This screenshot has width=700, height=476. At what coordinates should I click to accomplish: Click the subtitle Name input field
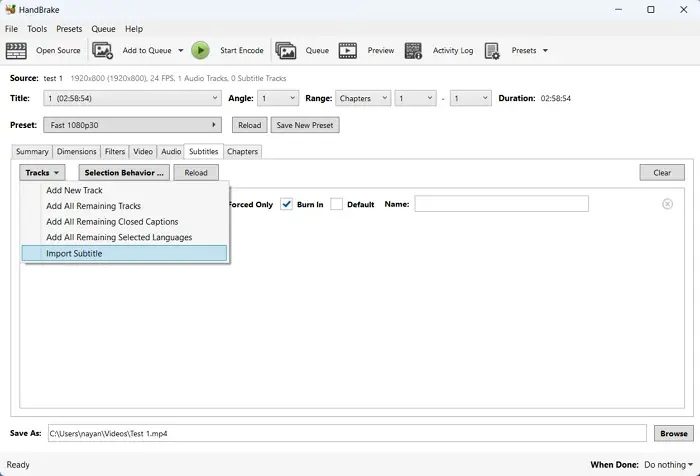click(x=501, y=204)
